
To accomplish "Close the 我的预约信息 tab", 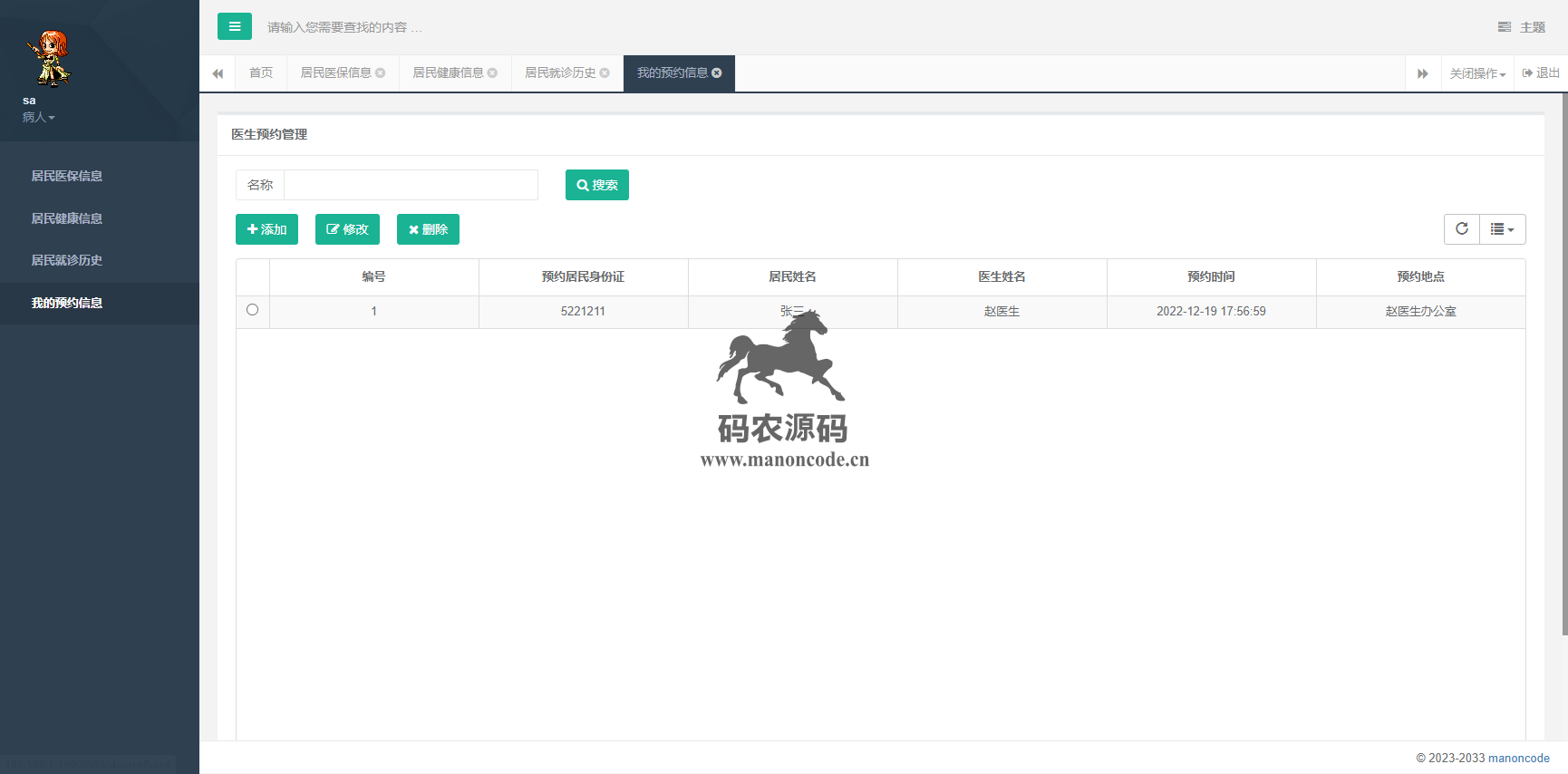I will point(717,73).
